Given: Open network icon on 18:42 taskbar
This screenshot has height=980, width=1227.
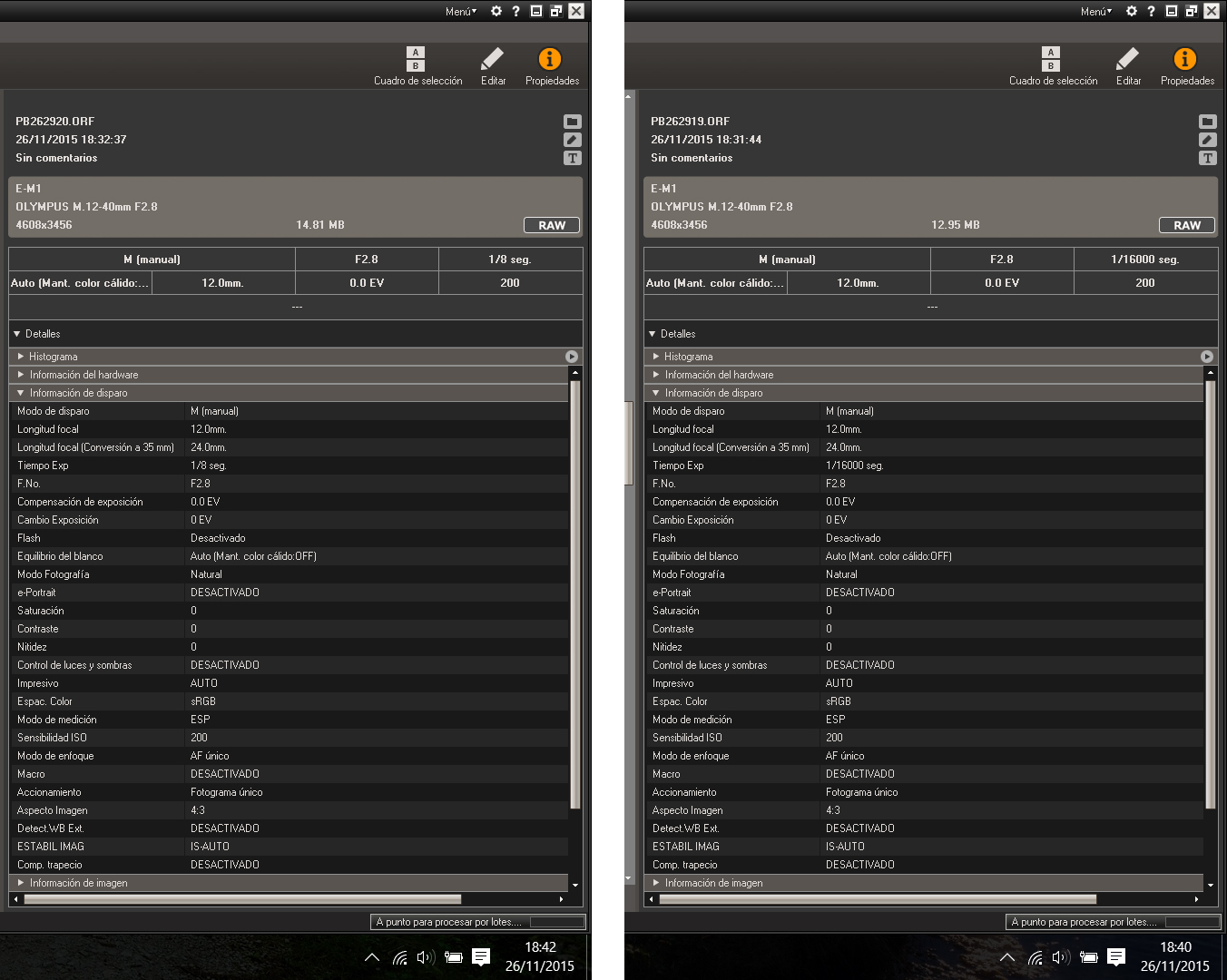Looking at the screenshot, I should (400, 957).
